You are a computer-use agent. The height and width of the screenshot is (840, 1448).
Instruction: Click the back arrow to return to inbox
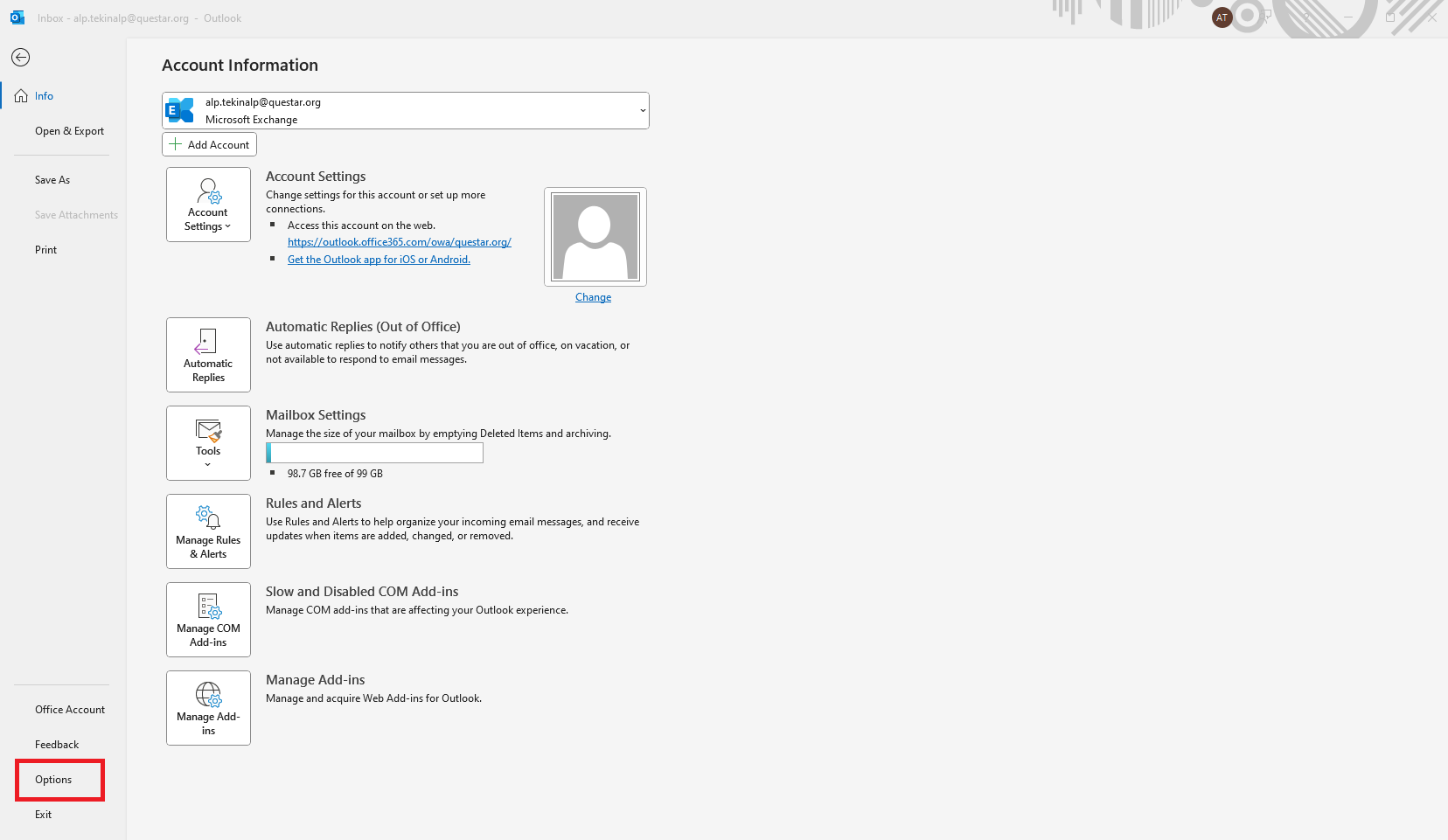(x=20, y=58)
